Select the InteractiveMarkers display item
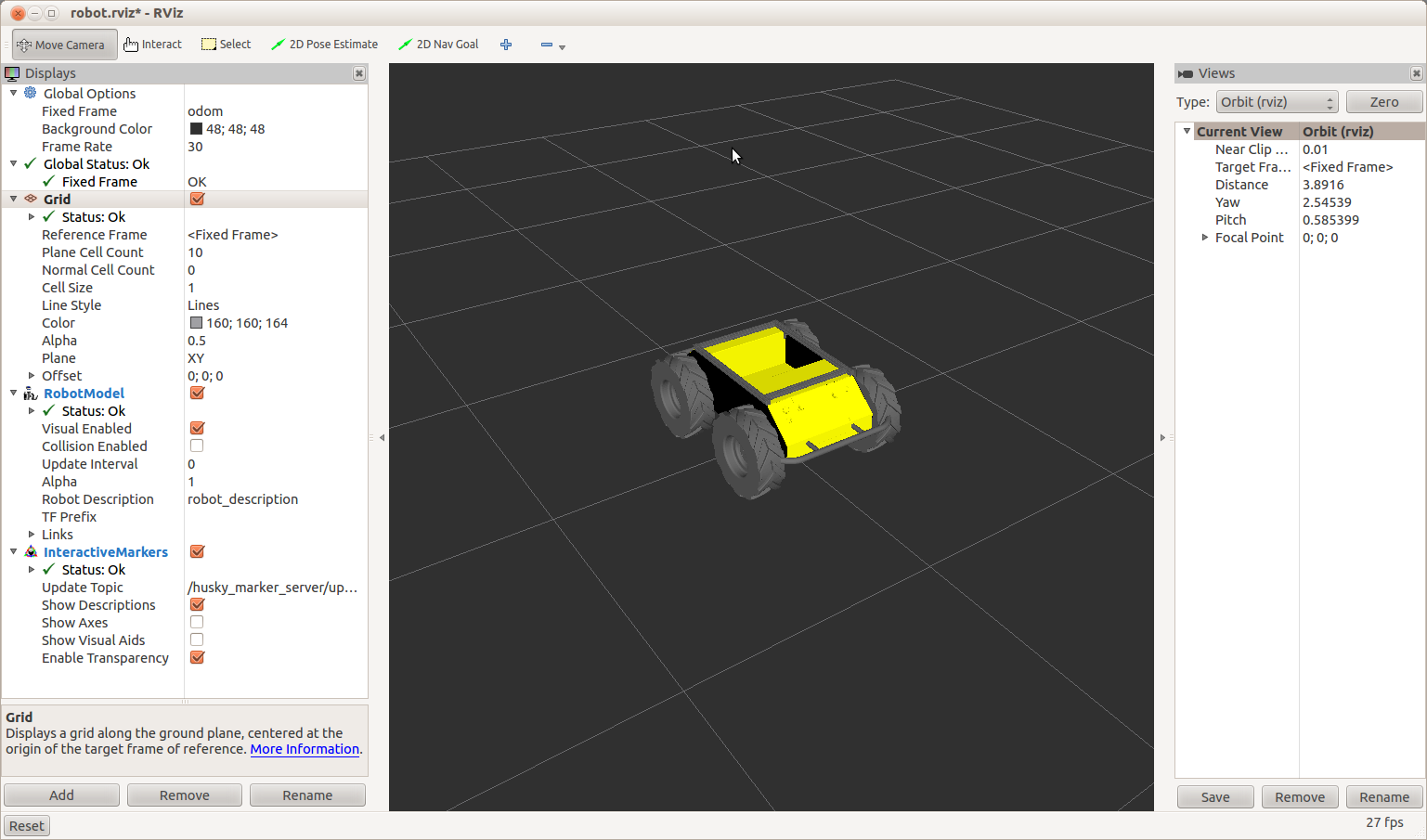This screenshot has height=840, width=1427. 105,552
